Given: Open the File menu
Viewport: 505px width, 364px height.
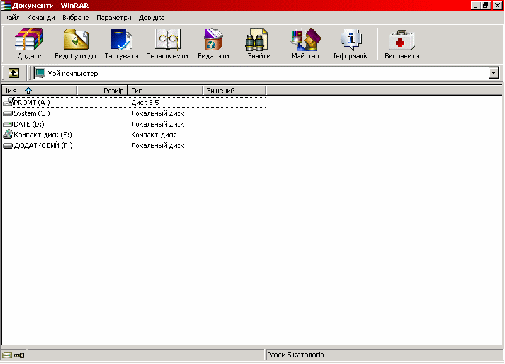Looking at the screenshot, I should coord(13,17).
